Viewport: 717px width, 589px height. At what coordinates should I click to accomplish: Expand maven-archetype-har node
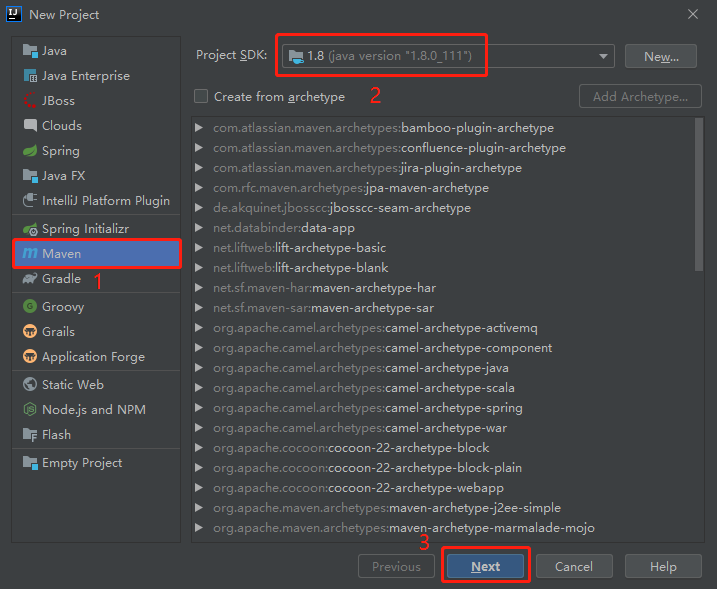(199, 288)
